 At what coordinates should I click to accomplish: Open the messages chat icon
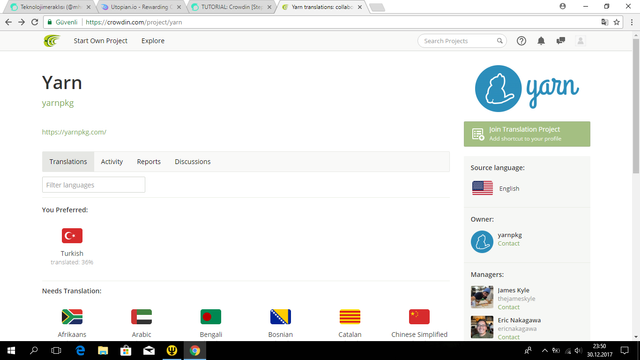[560, 41]
